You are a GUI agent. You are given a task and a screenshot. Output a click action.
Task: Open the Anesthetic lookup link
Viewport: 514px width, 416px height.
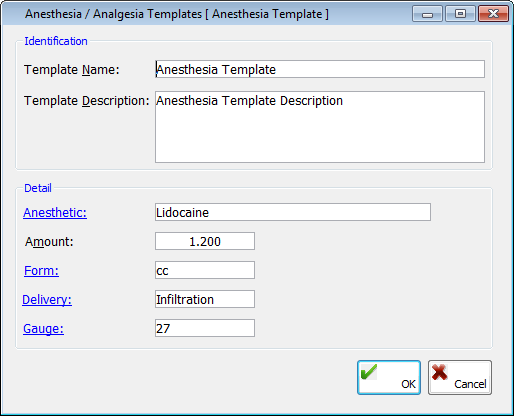pyautogui.click(x=55, y=213)
